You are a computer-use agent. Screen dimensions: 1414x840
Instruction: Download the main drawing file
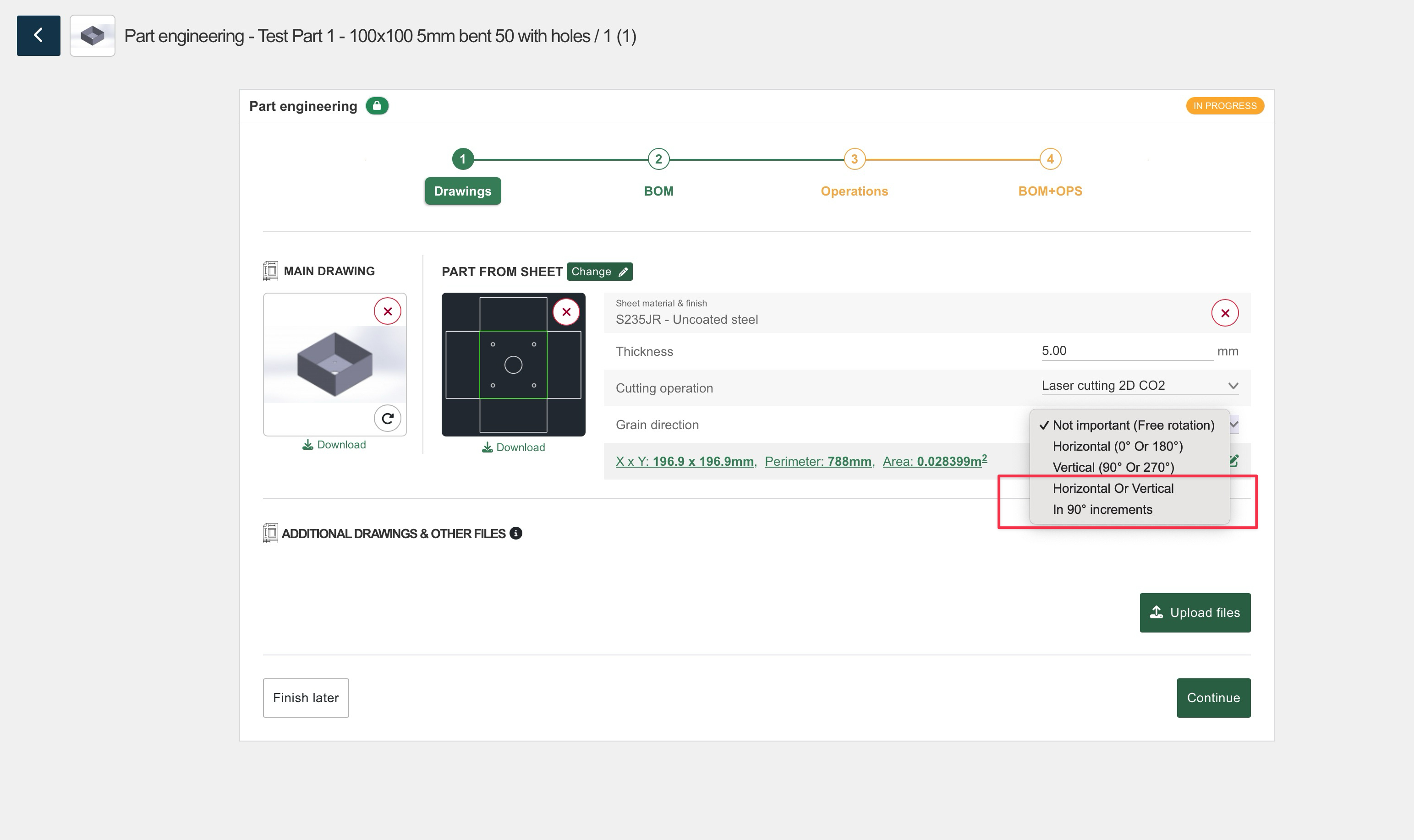click(334, 444)
